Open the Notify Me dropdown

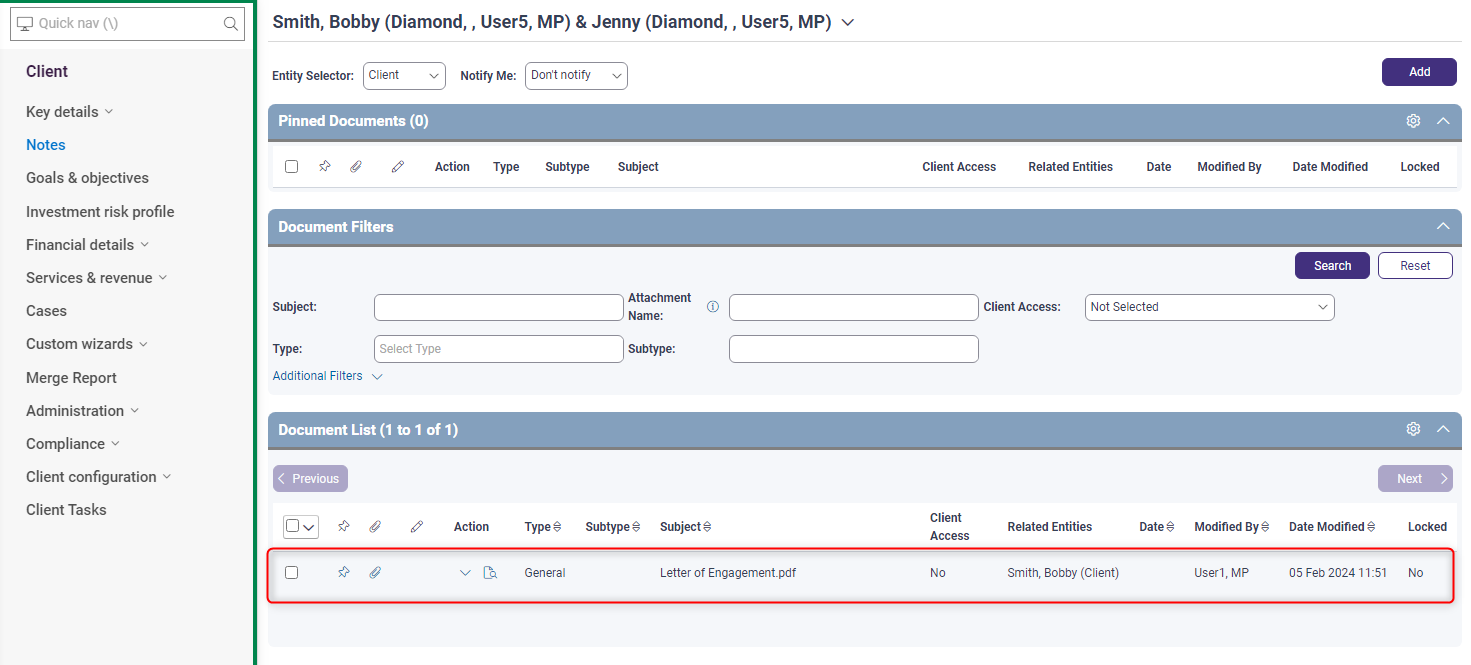point(576,76)
